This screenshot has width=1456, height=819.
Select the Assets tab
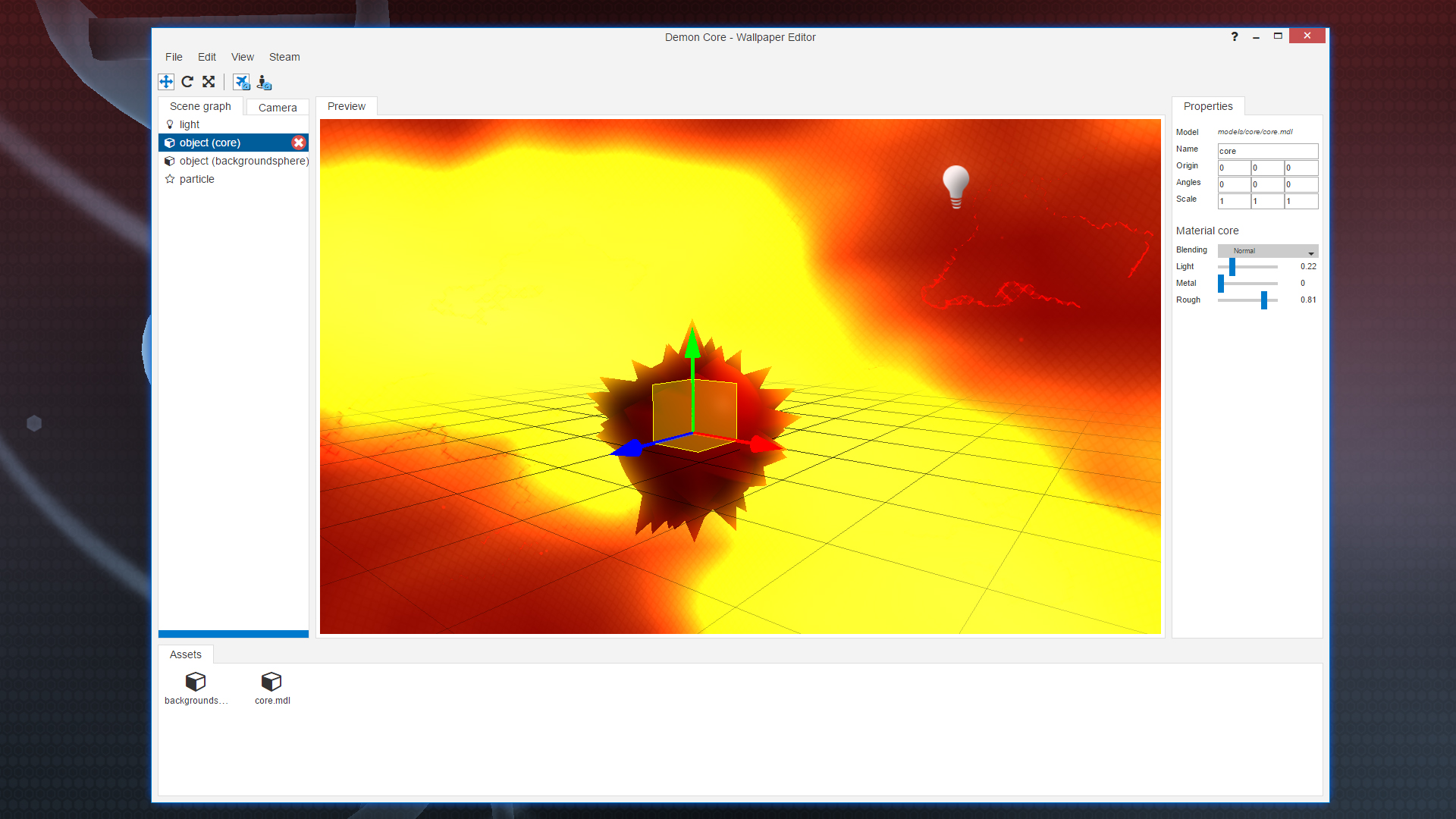(186, 654)
